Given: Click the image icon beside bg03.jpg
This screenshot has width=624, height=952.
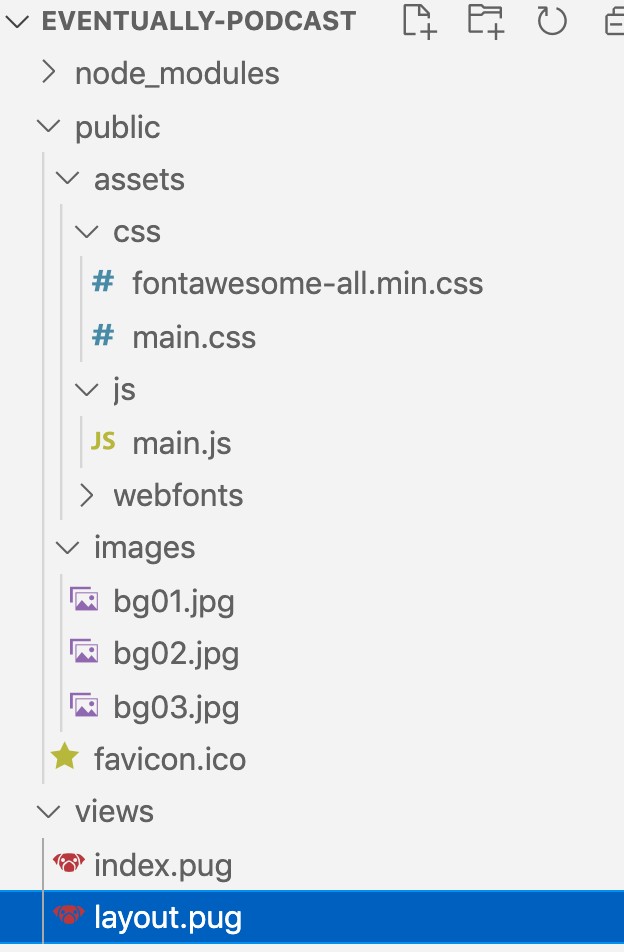Looking at the screenshot, I should 84,706.
